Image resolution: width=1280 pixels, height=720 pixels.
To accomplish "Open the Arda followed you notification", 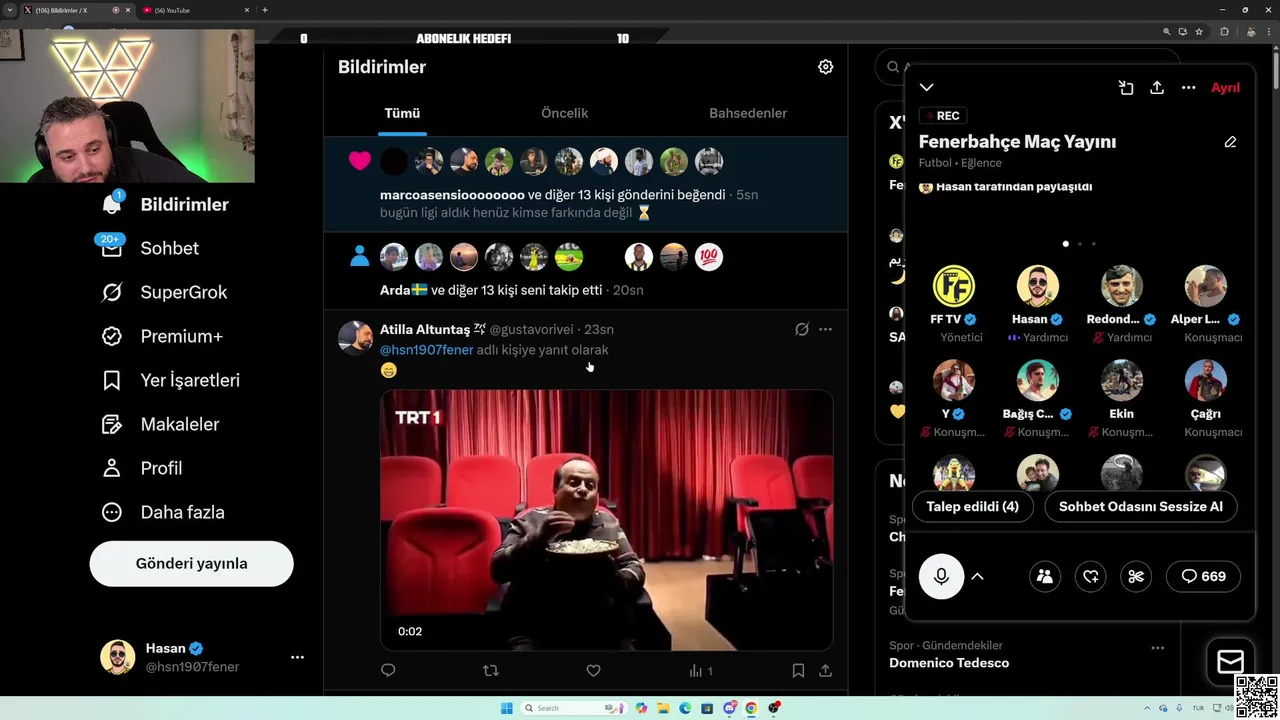I will [x=586, y=271].
